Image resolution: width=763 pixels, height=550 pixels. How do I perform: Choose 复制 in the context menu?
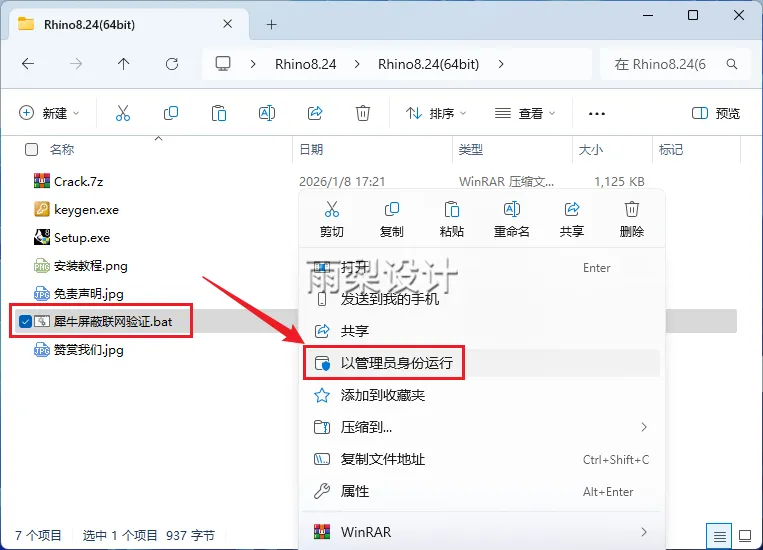click(x=392, y=219)
